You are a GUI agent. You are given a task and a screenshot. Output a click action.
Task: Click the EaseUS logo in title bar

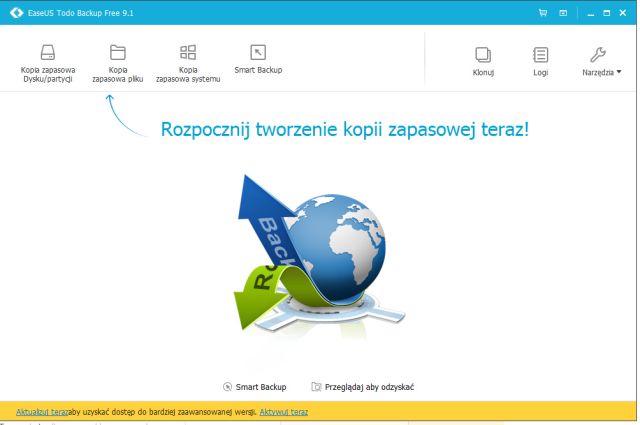[x=15, y=13]
